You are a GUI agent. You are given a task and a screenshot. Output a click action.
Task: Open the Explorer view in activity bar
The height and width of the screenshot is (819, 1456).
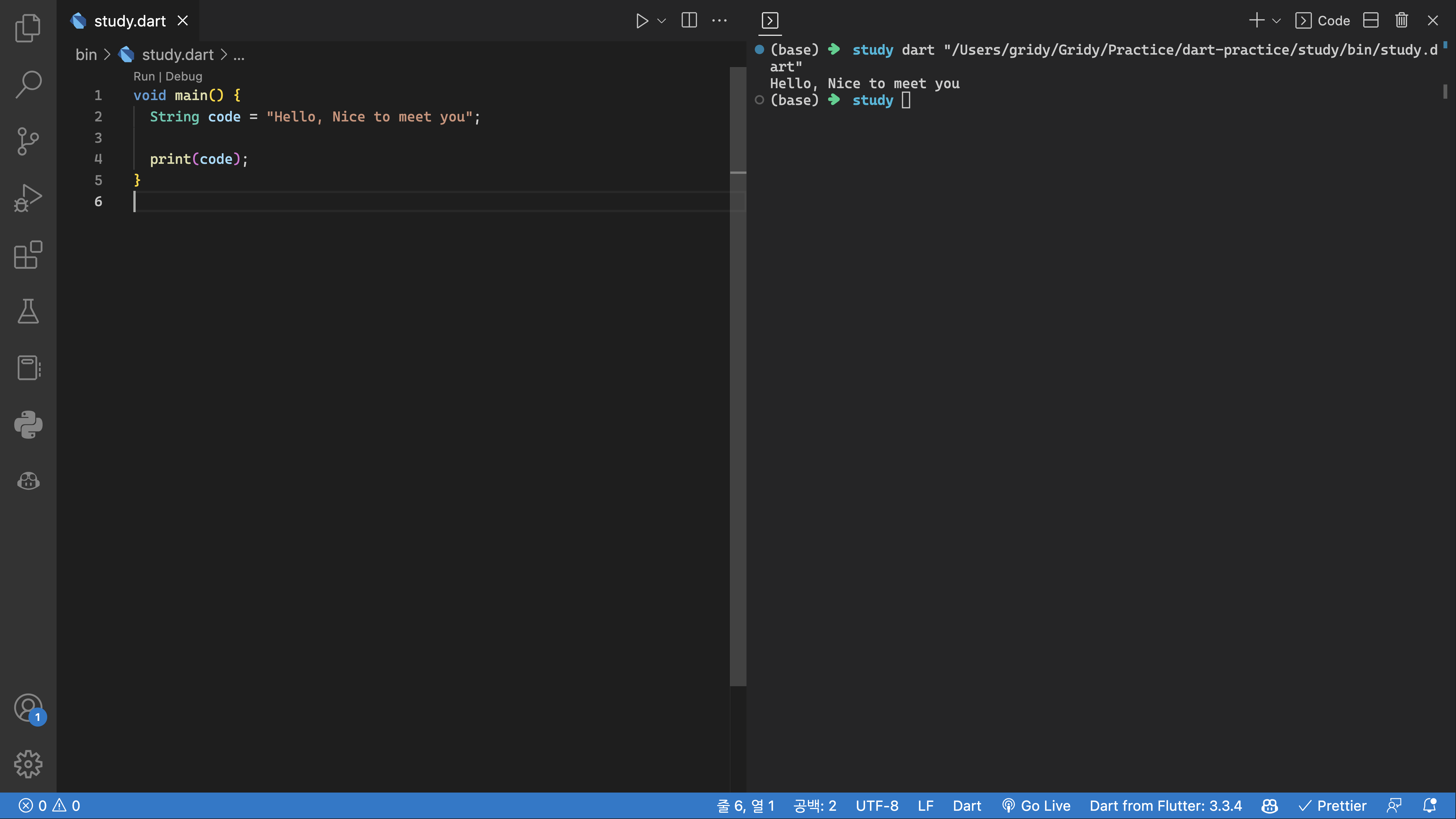[28, 27]
